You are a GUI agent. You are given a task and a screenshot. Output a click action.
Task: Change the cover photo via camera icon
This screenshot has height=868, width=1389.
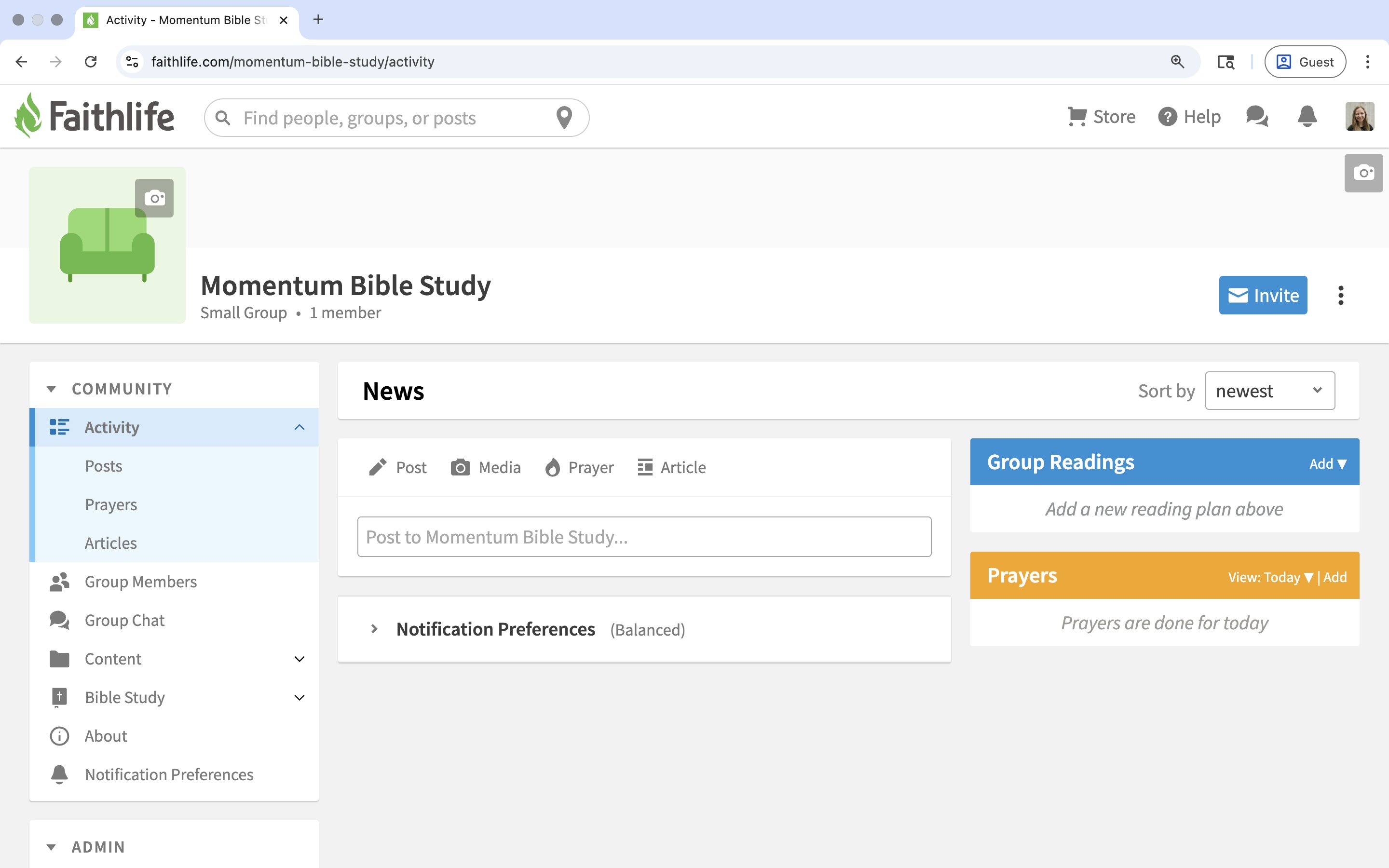(x=1364, y=173)
